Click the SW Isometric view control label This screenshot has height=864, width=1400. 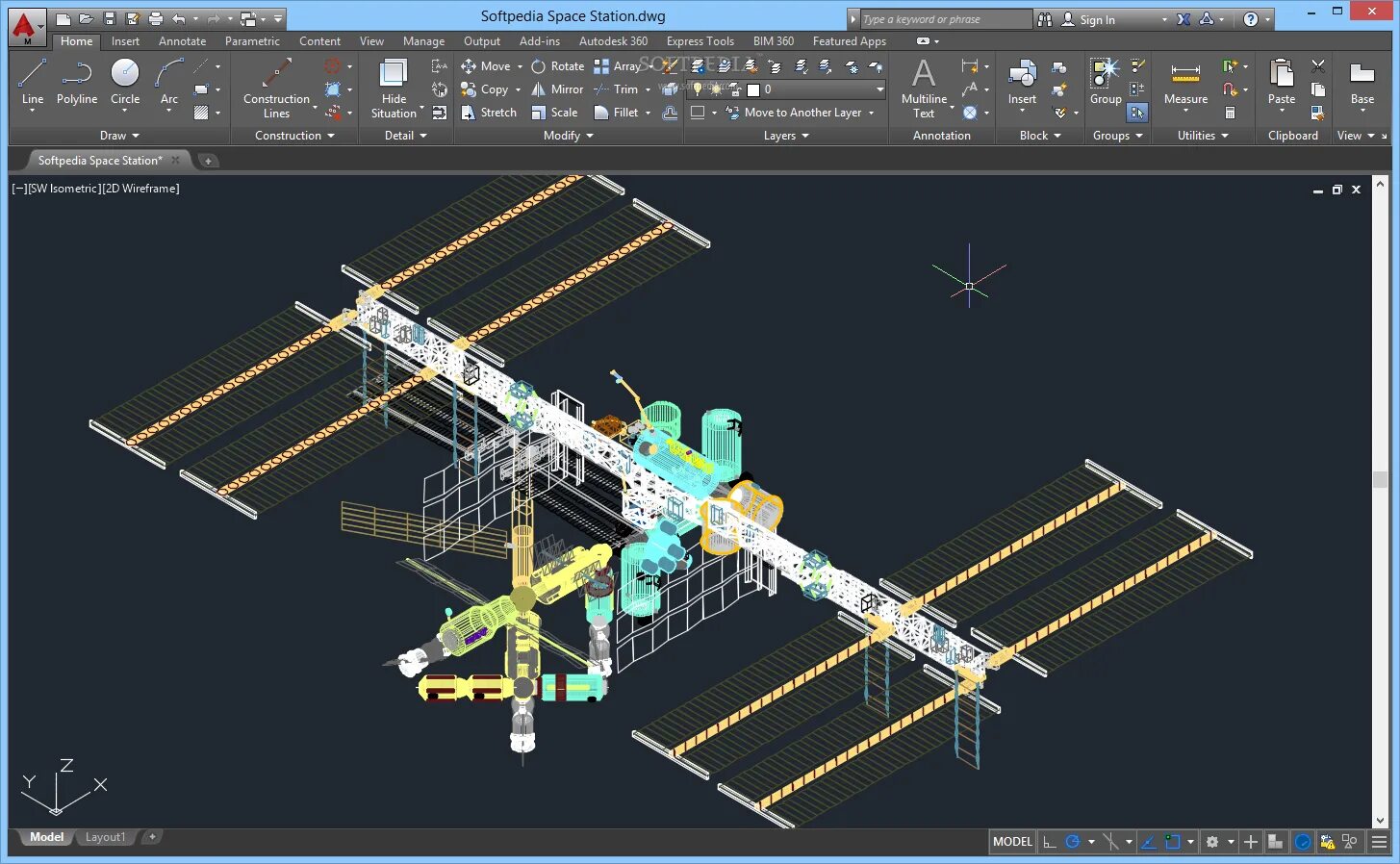(x=64, y=189)
